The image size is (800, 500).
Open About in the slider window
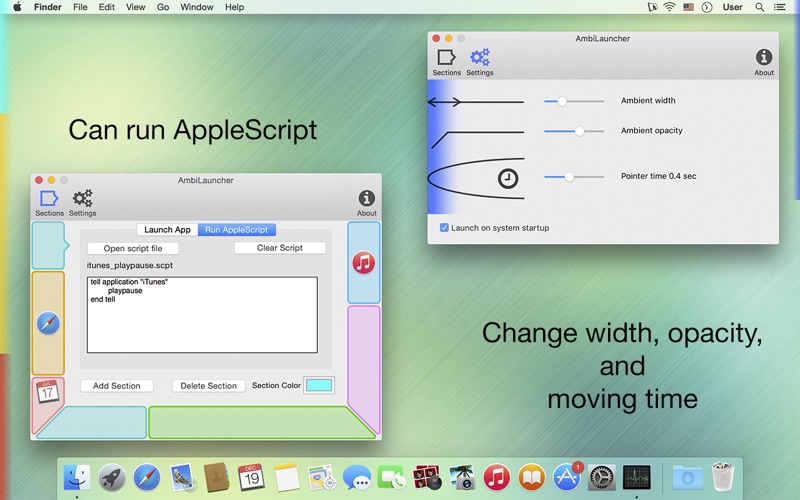coord(764,61)
